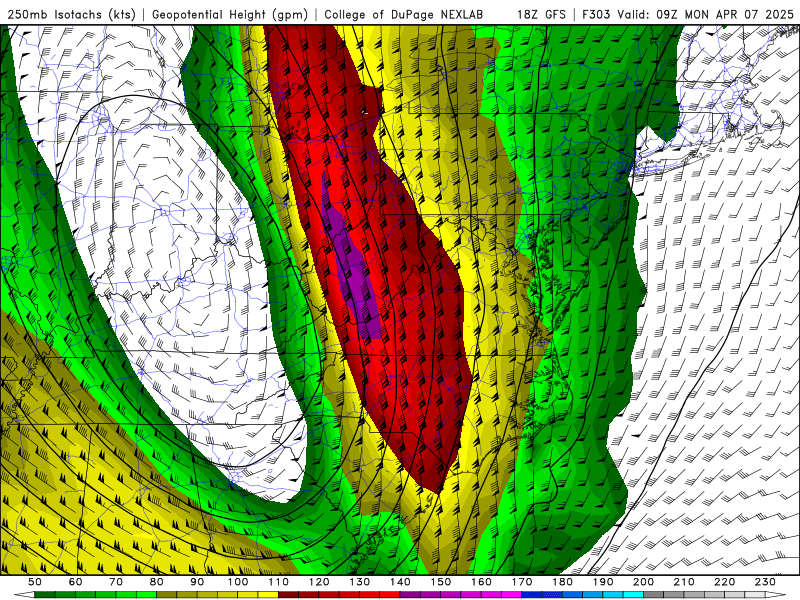The image size is (800, 600).
Task: Select the 200 legend number
Action: pyautogui.click(x=644, y=582)
